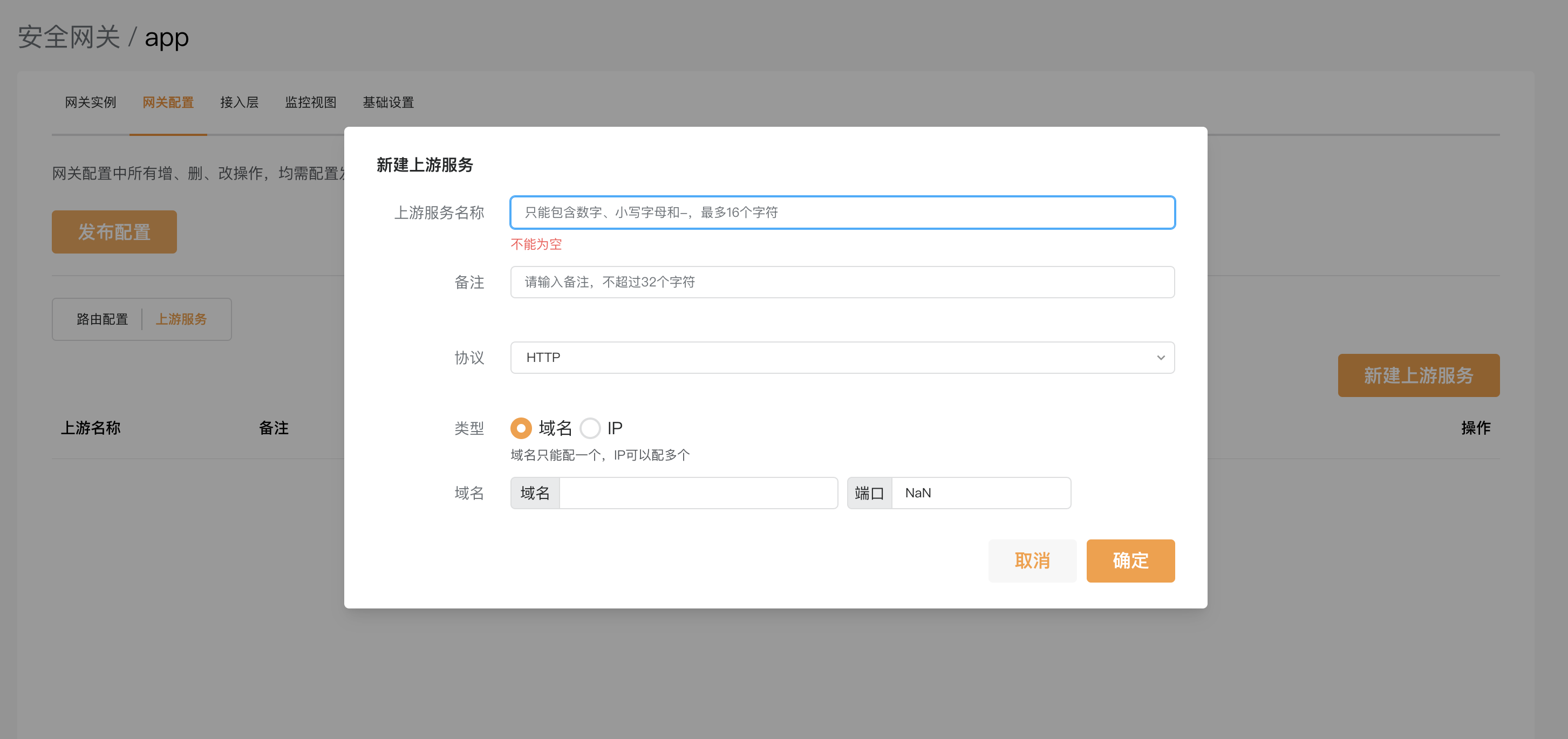Click the background 新建上游服务 button
Screen dimensions: 1568x739
pos(1417,375)
